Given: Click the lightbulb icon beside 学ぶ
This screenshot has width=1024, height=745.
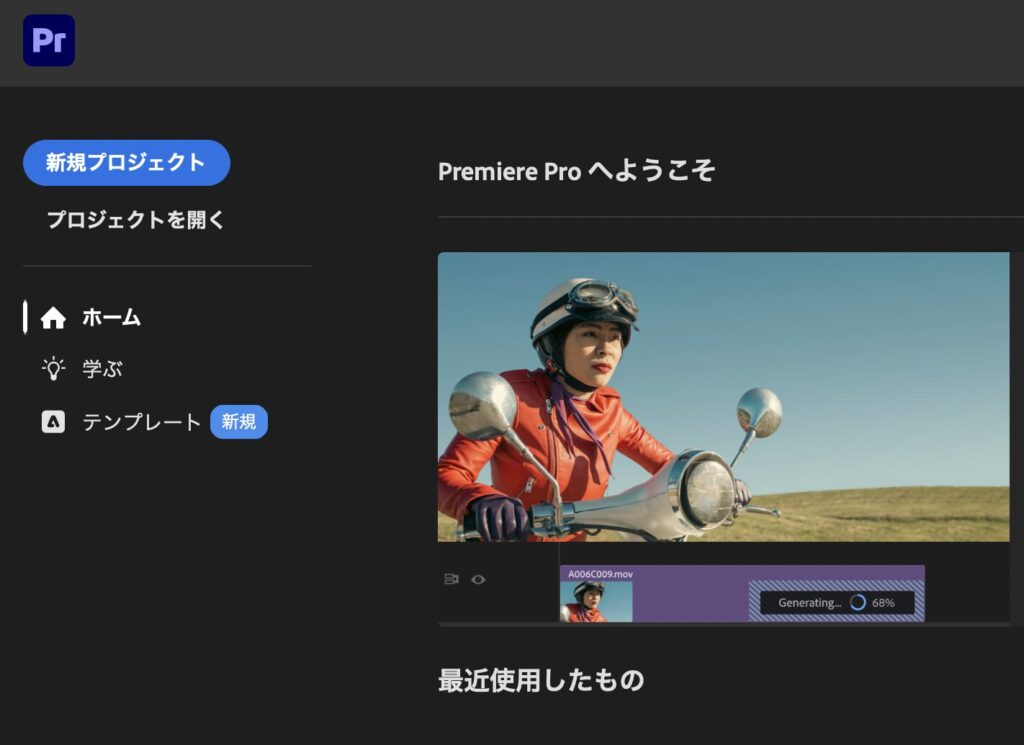Looking at the screenshot, I should click(53, 369).
